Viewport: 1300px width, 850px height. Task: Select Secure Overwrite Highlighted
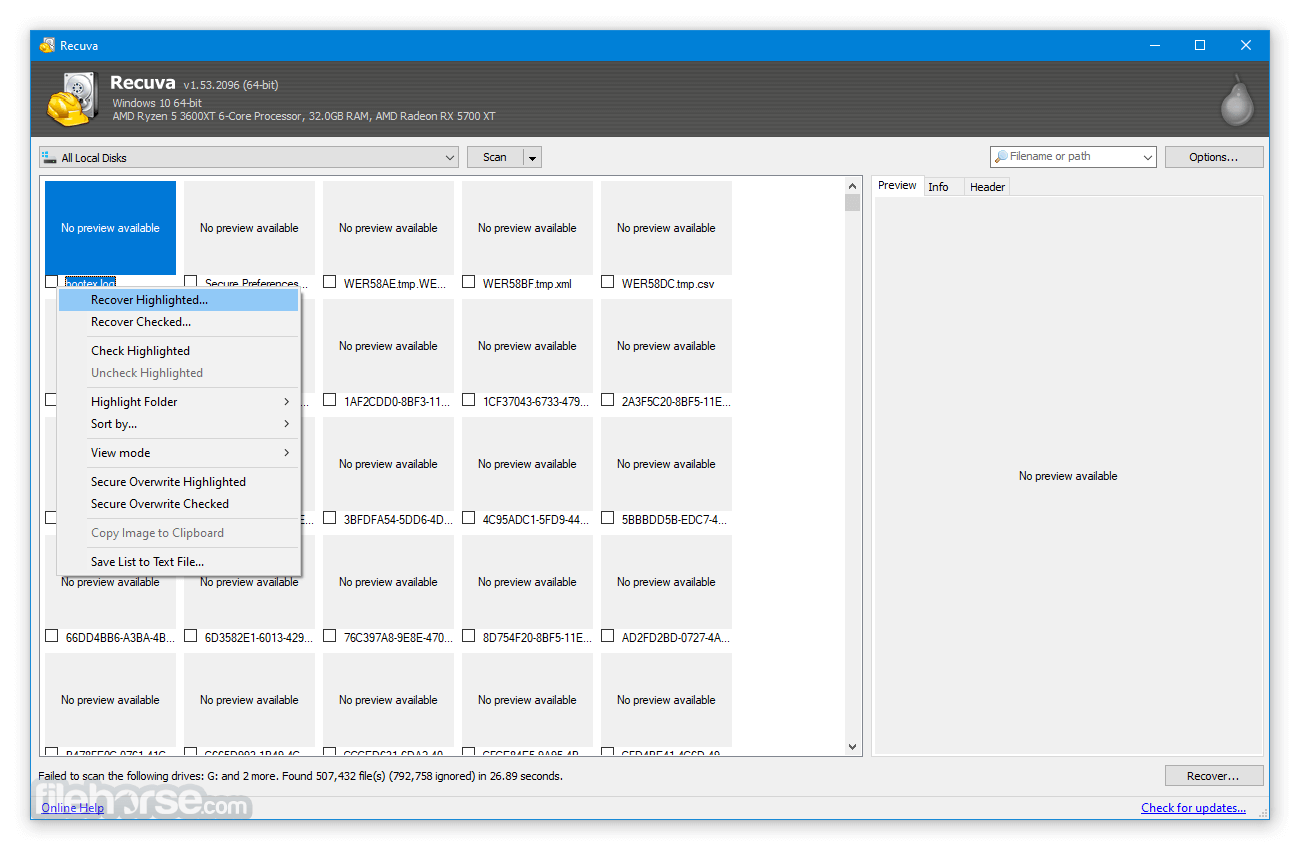(179, 482)
